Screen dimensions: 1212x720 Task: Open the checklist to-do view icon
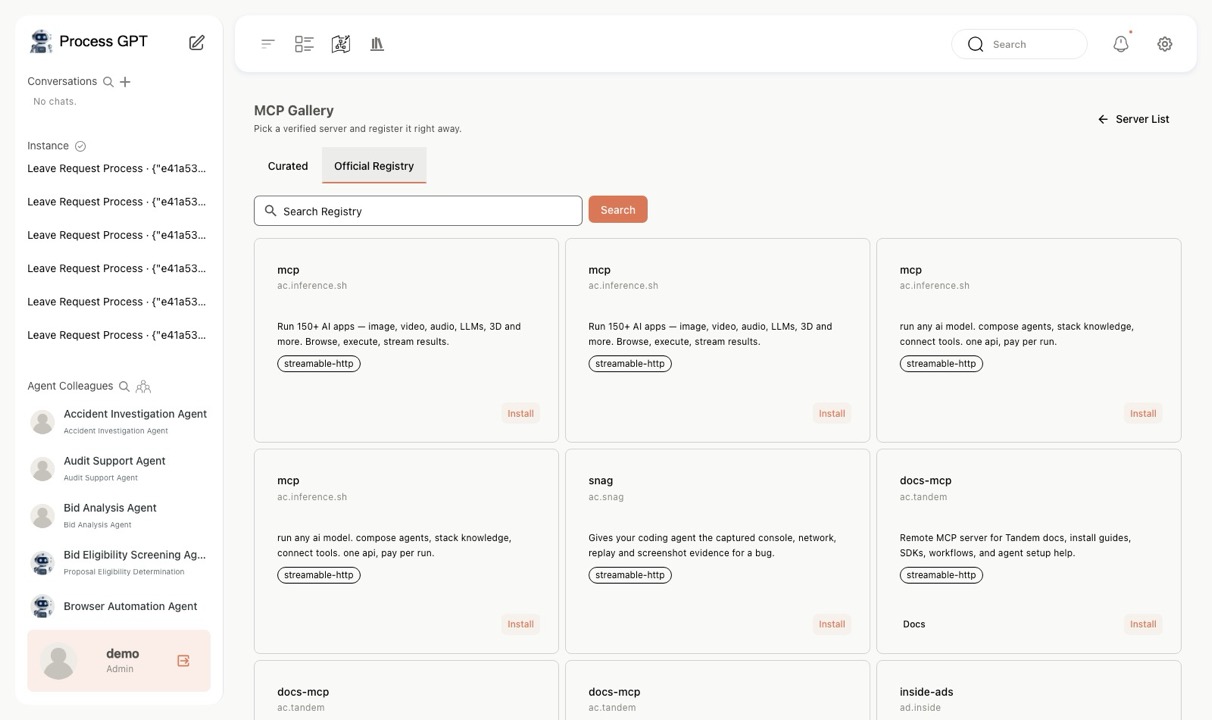pos(304,44)
